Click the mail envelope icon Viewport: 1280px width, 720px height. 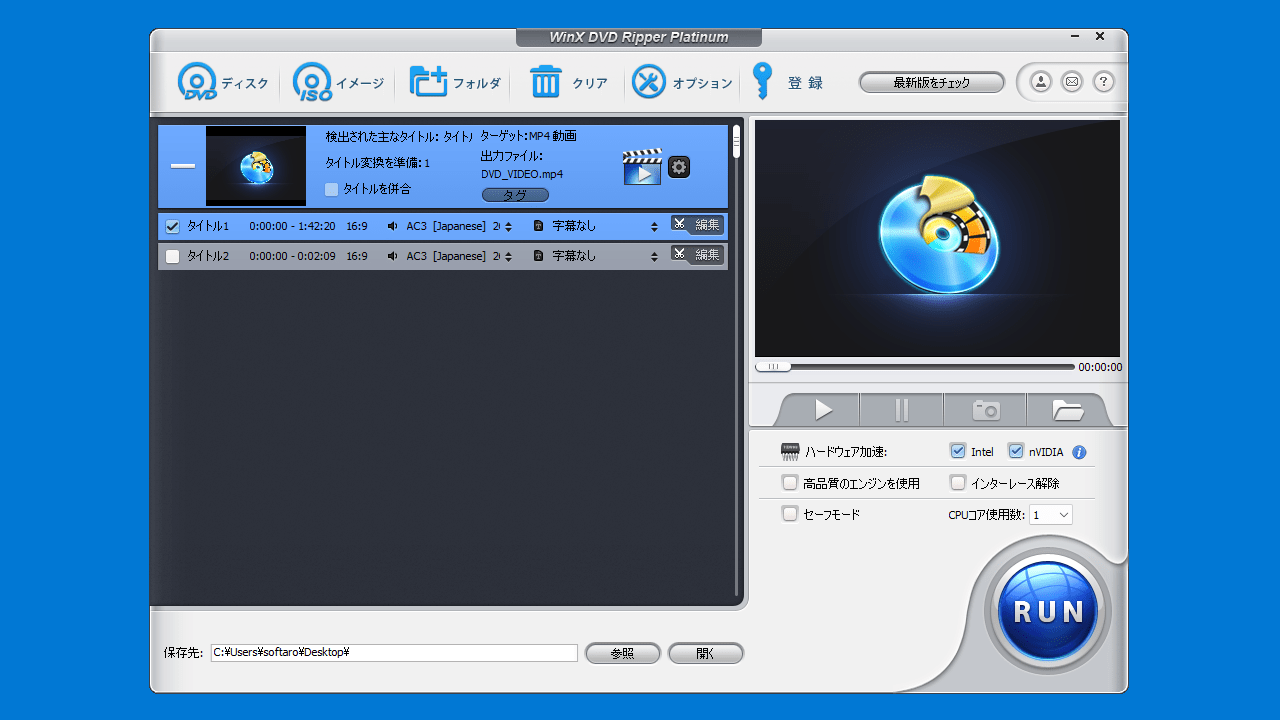click(1072, 82)
